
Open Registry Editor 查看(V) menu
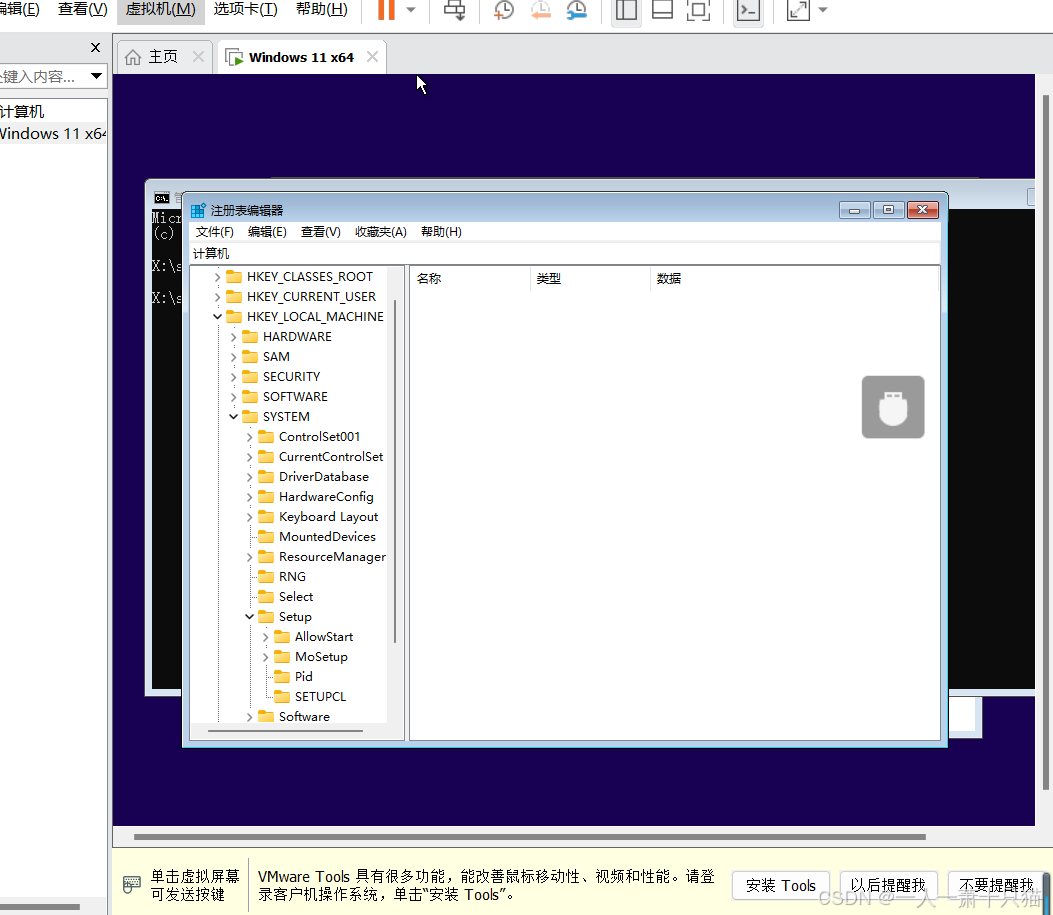[x=320, y=232]
